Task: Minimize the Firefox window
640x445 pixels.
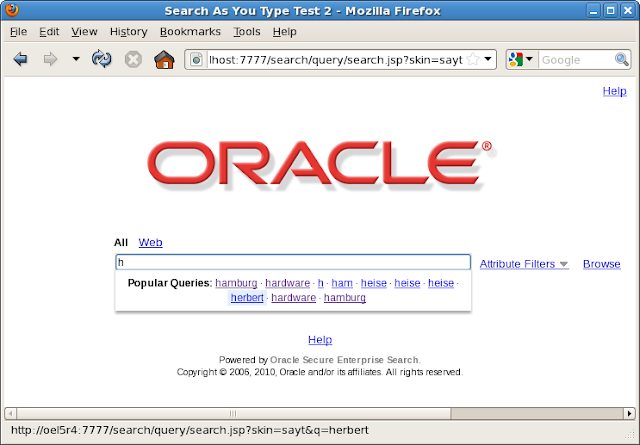Action: (x=593, y=11)
